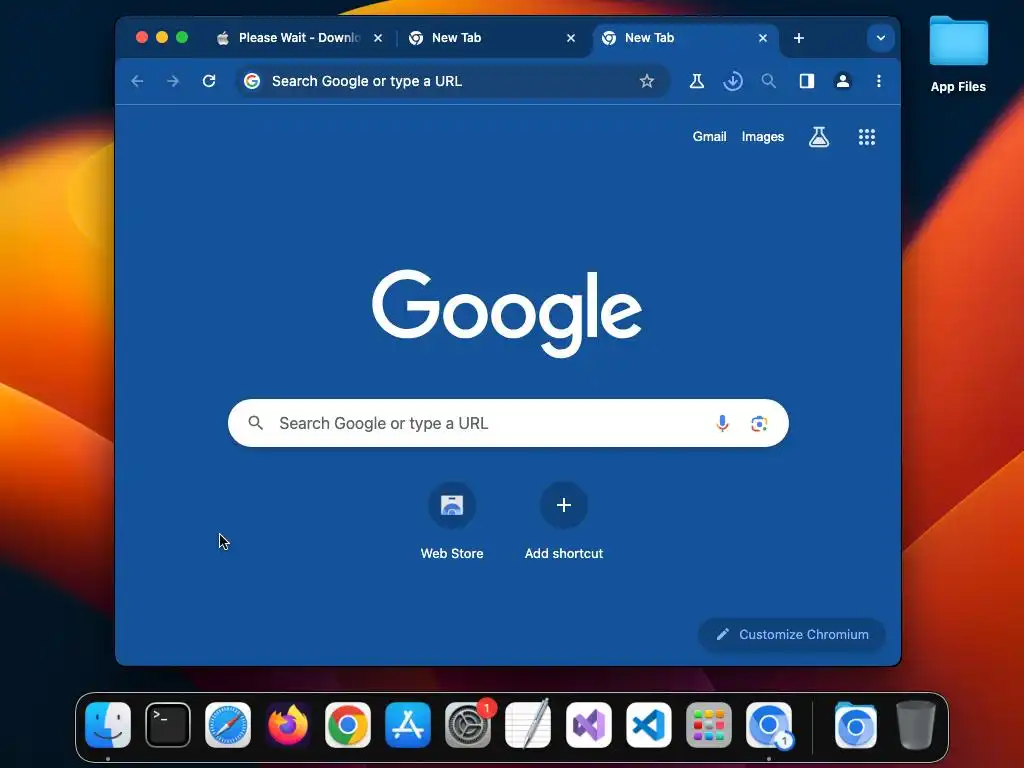Launch Terminal from the dock
Image resolution: width=1024 pixels, height=768 pixels.
coord(168,725)
